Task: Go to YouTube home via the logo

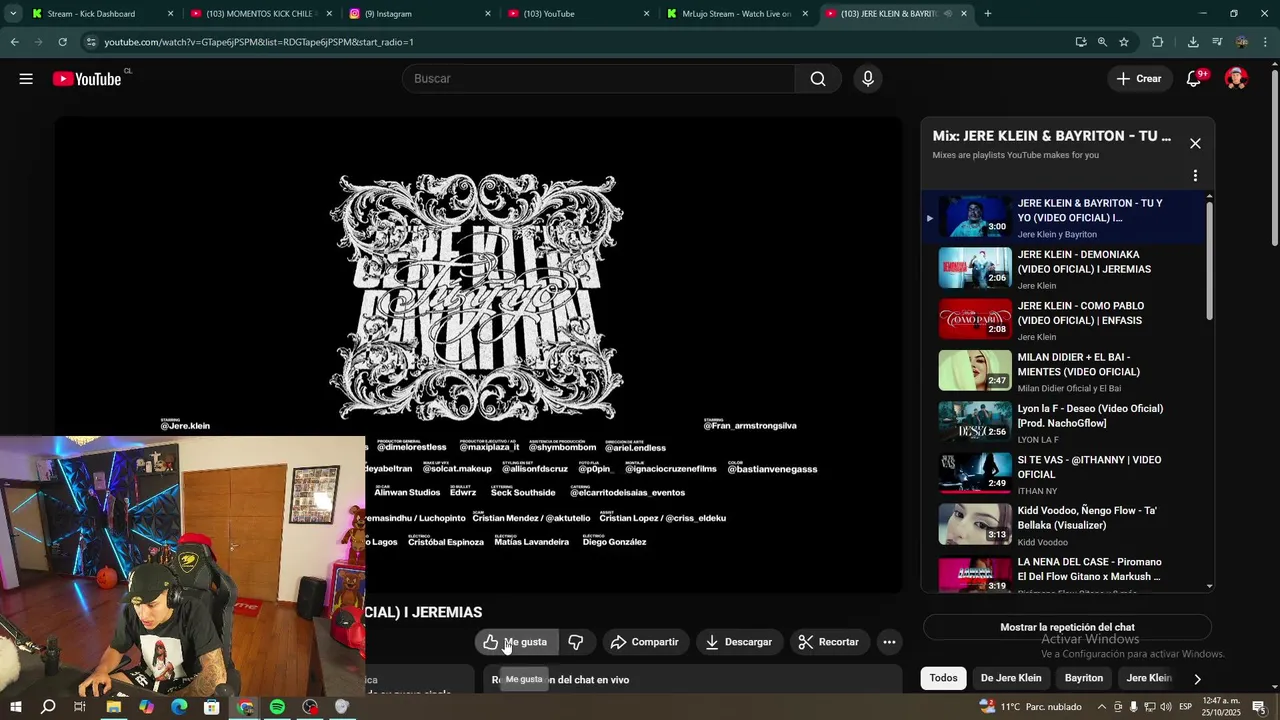Action: point(87,79)
